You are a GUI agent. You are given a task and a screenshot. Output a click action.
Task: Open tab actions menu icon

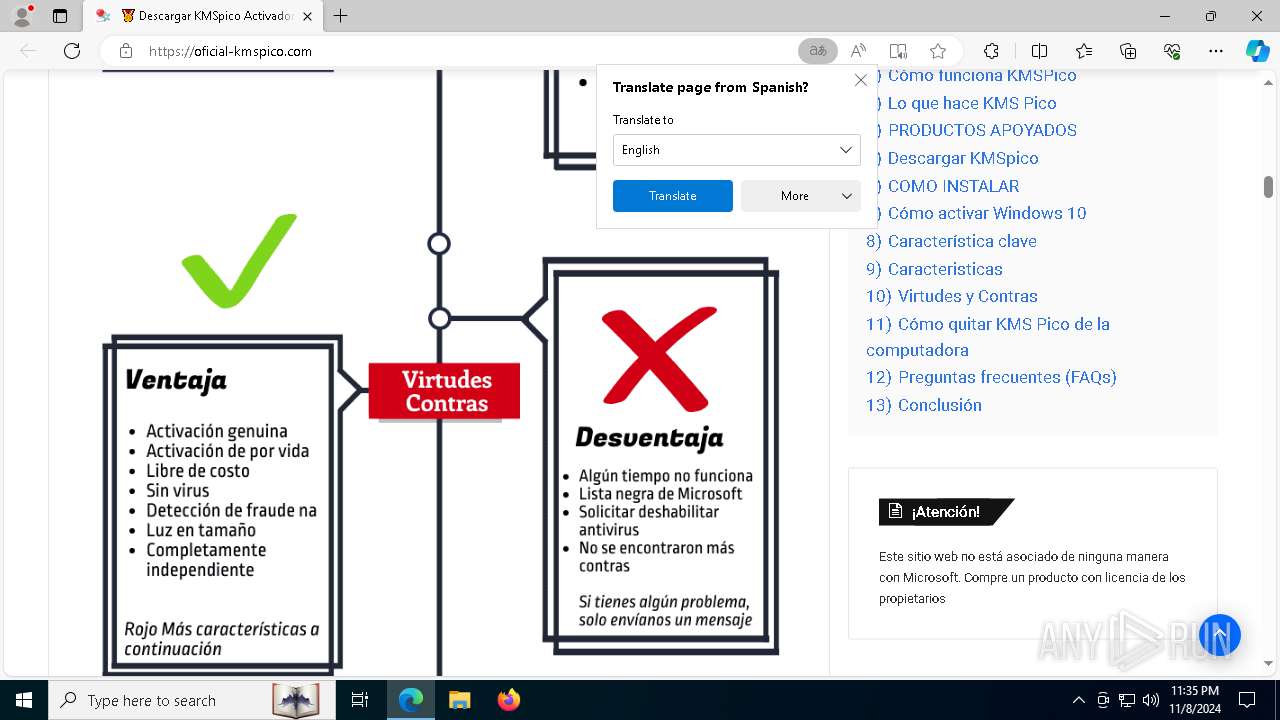[60, 16]
